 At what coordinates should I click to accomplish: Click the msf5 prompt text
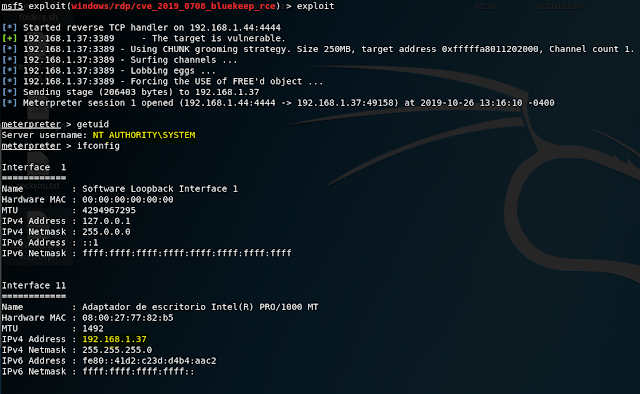12,6
